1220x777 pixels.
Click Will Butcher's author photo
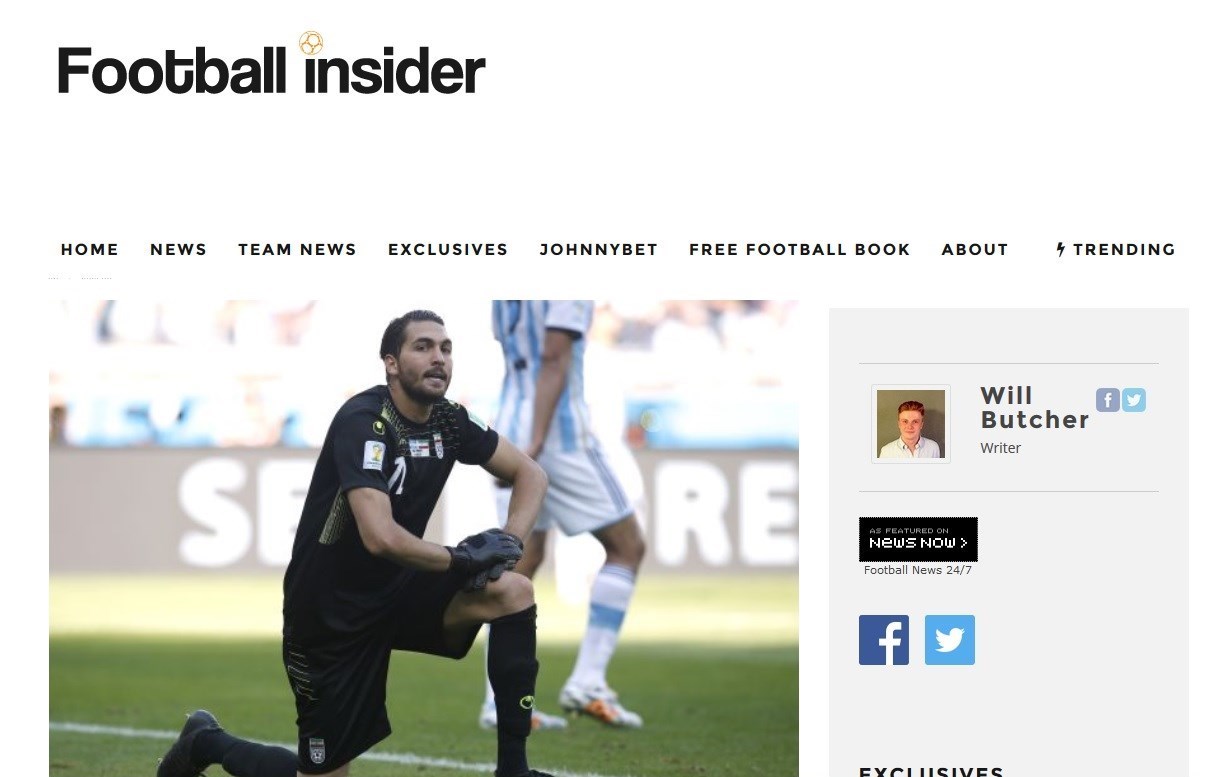click(x=911, y=424)
